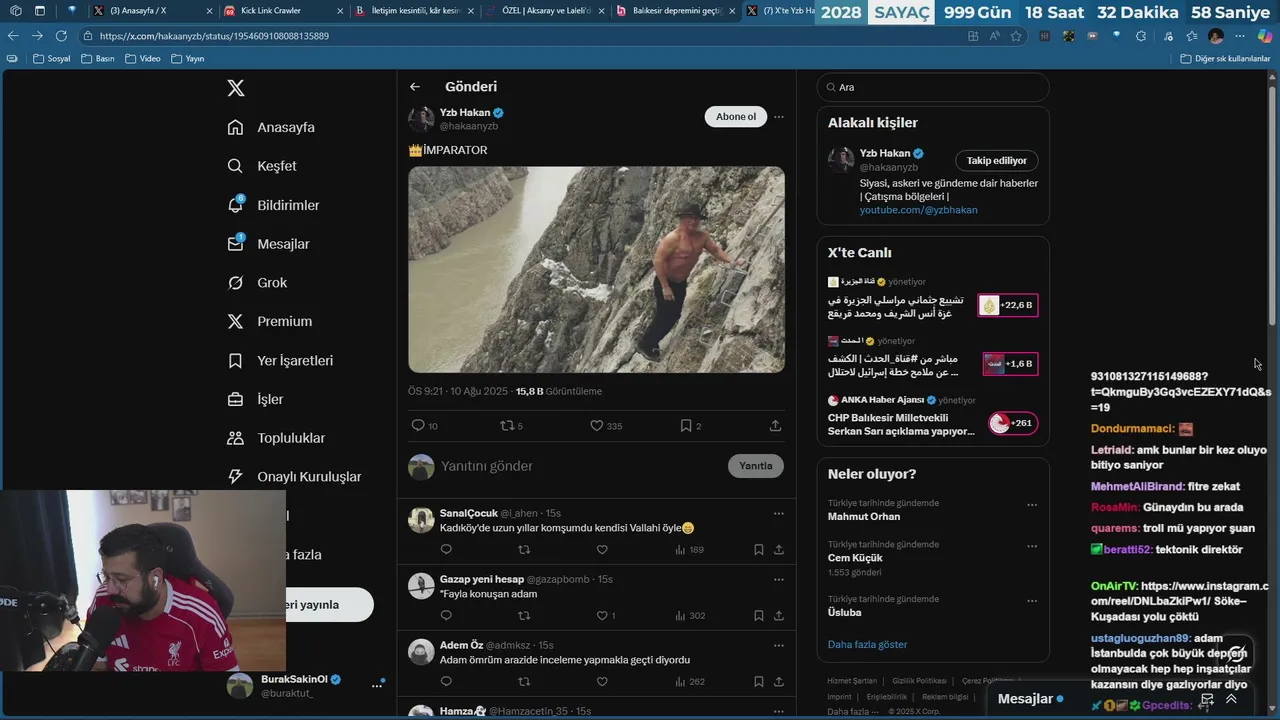Viewport: 1280px width, 720px height.
Task: Click the Takip ediliyor button
Action: [x=997, y=160]
